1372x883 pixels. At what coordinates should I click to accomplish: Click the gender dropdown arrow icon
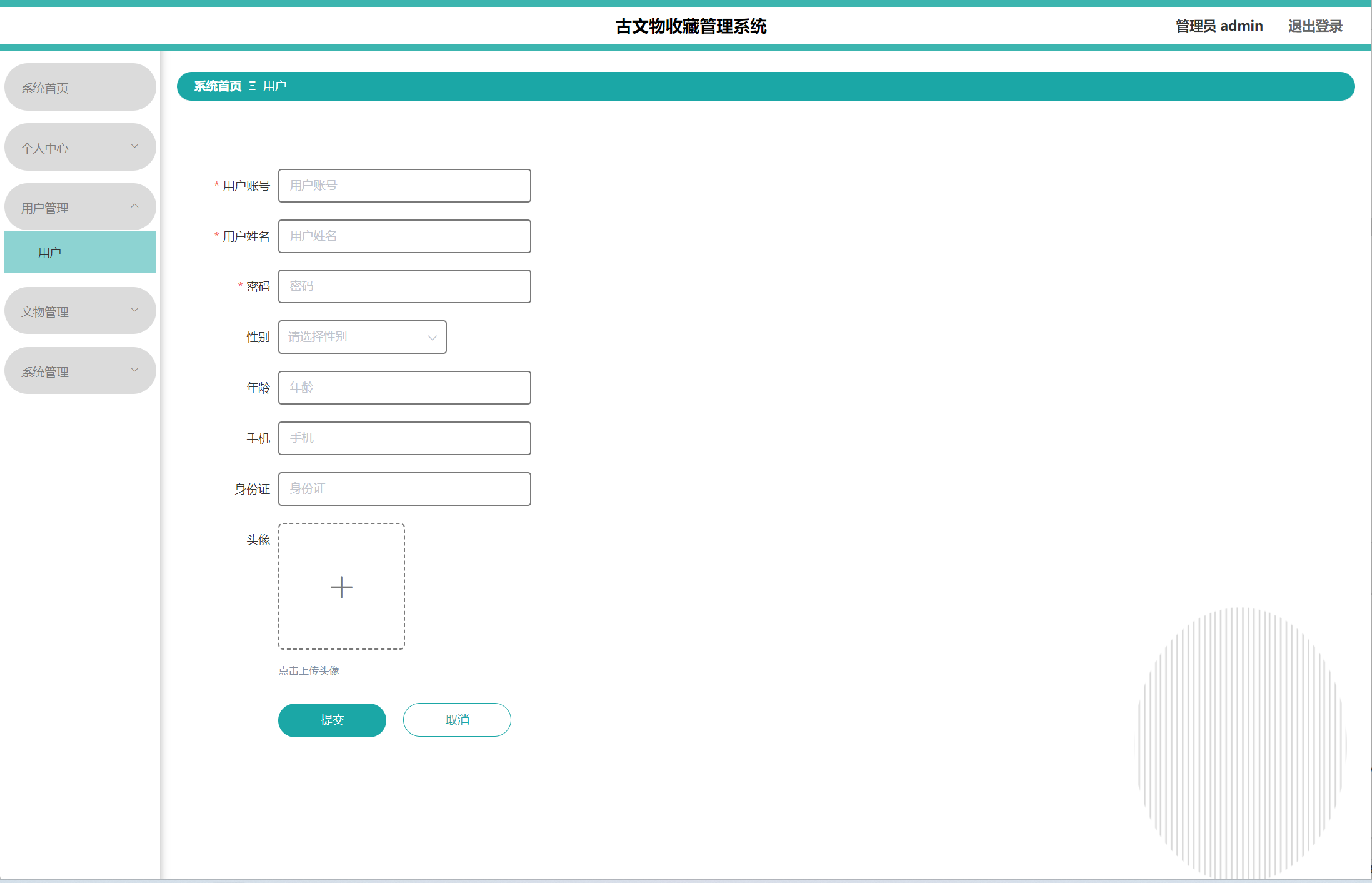[432, 338]
